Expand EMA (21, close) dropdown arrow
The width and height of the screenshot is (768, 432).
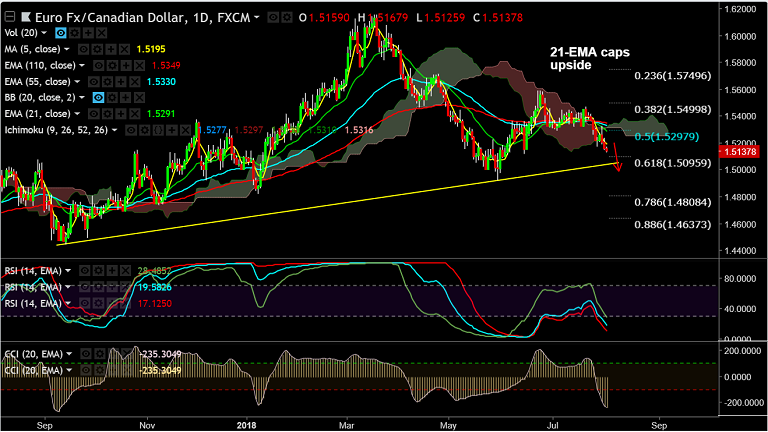tap(77, 114)
